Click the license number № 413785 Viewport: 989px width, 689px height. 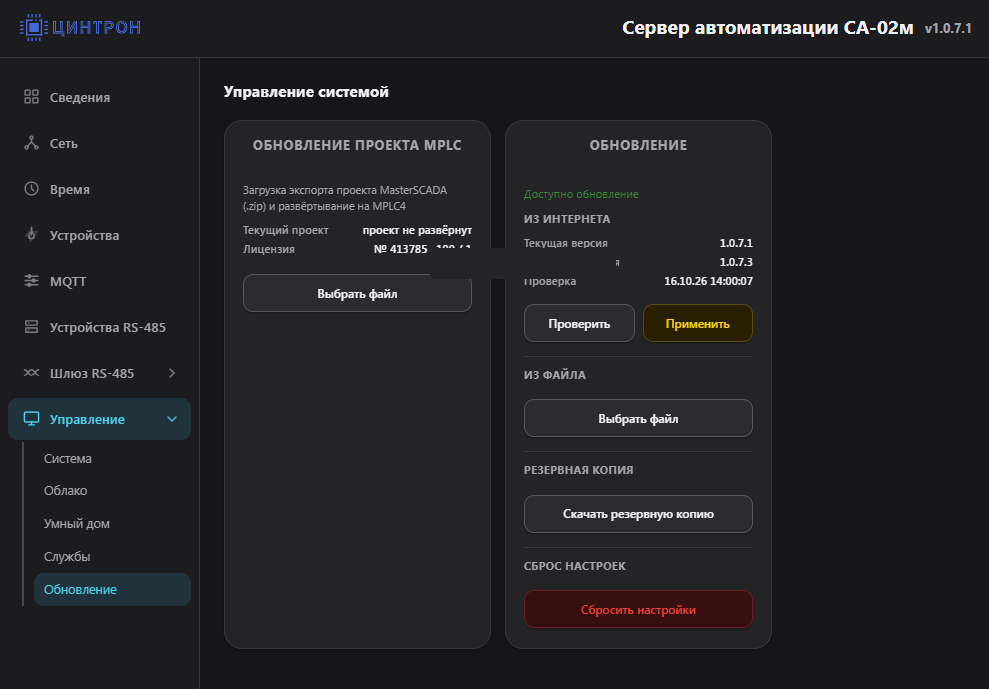pos(401,249)
